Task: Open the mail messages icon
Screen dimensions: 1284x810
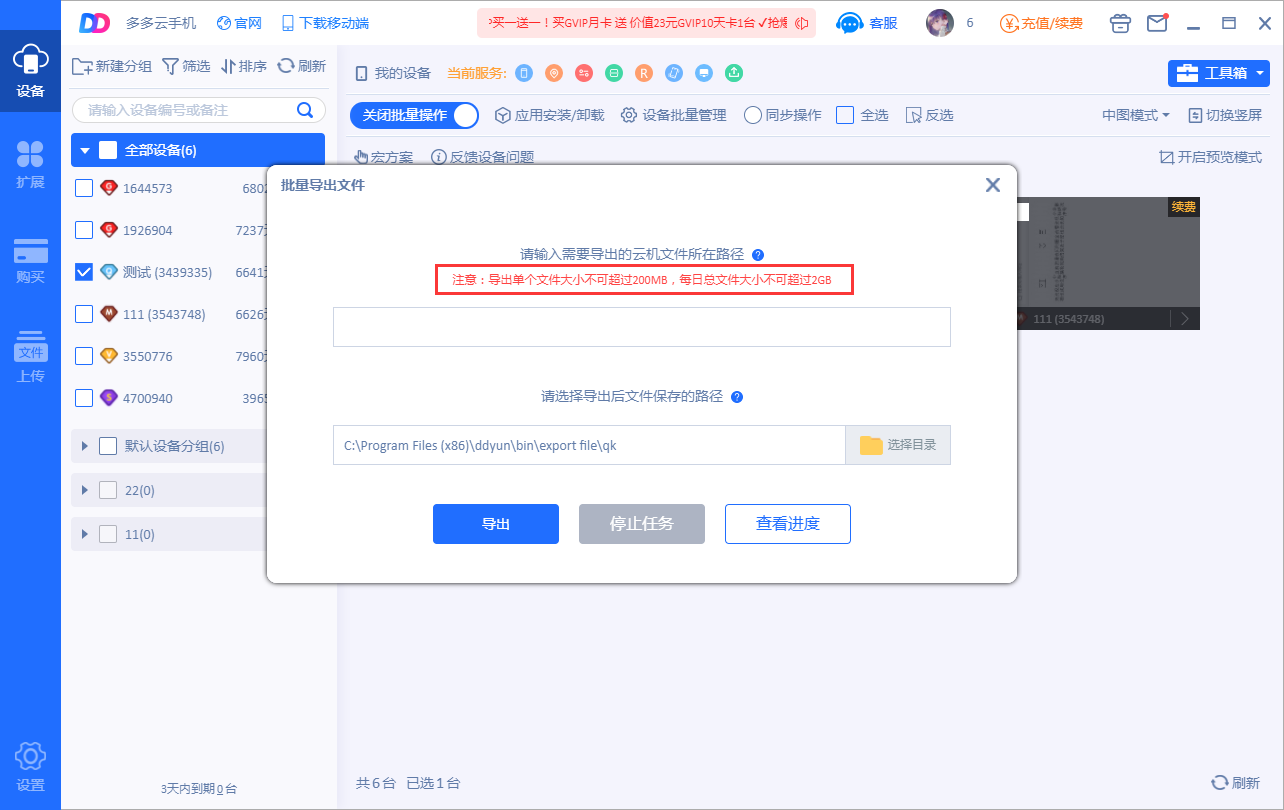Action: (x=1157, y=22)
